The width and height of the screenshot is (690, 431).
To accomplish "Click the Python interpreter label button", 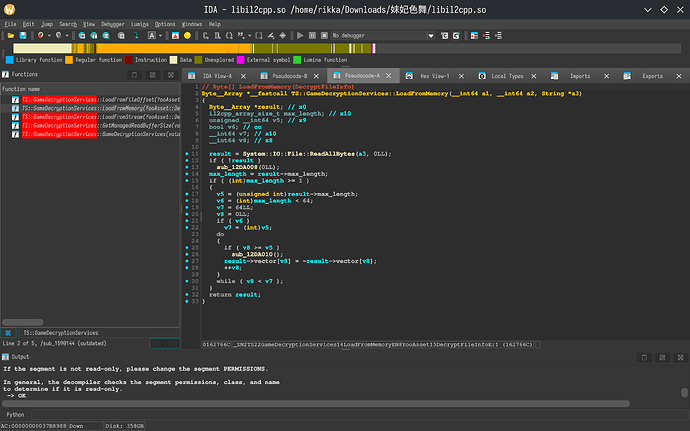I will 15,415.
